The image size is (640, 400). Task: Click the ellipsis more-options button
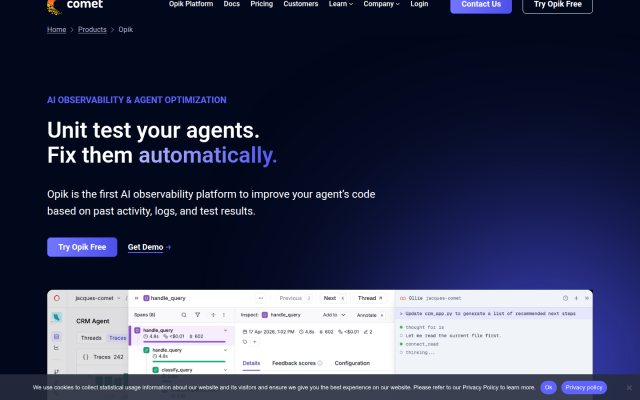[261, 298]
